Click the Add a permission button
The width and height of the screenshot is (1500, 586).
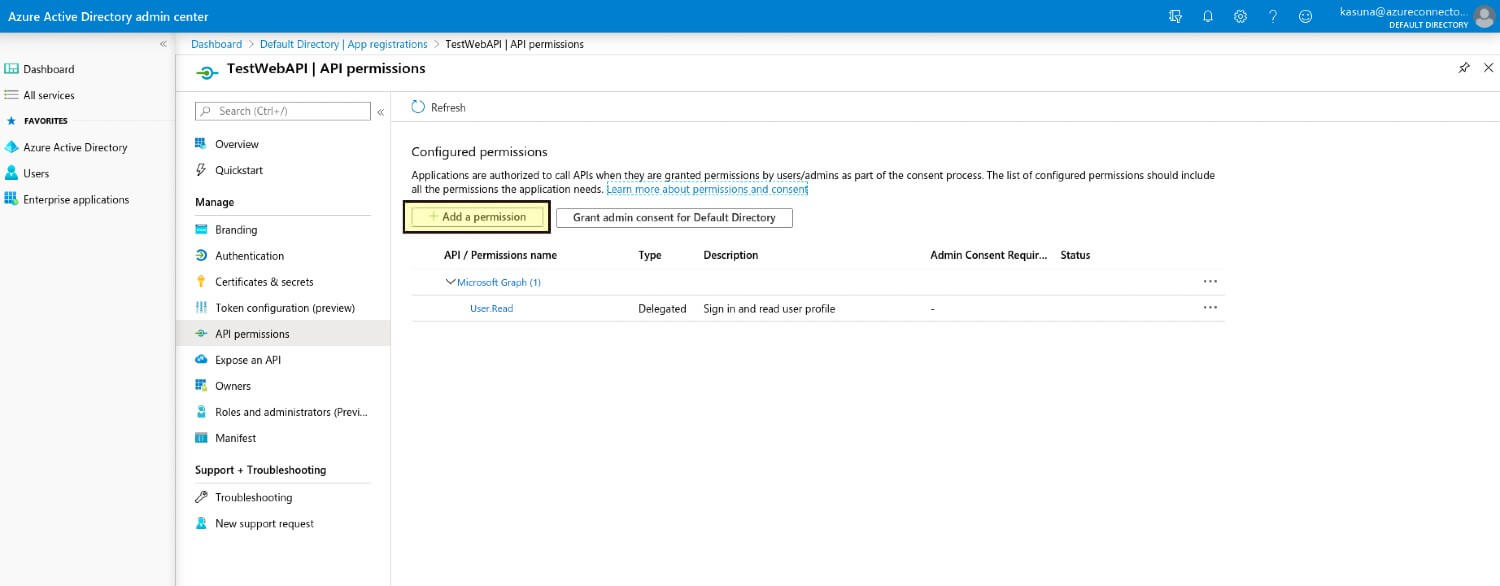[476, 216]
